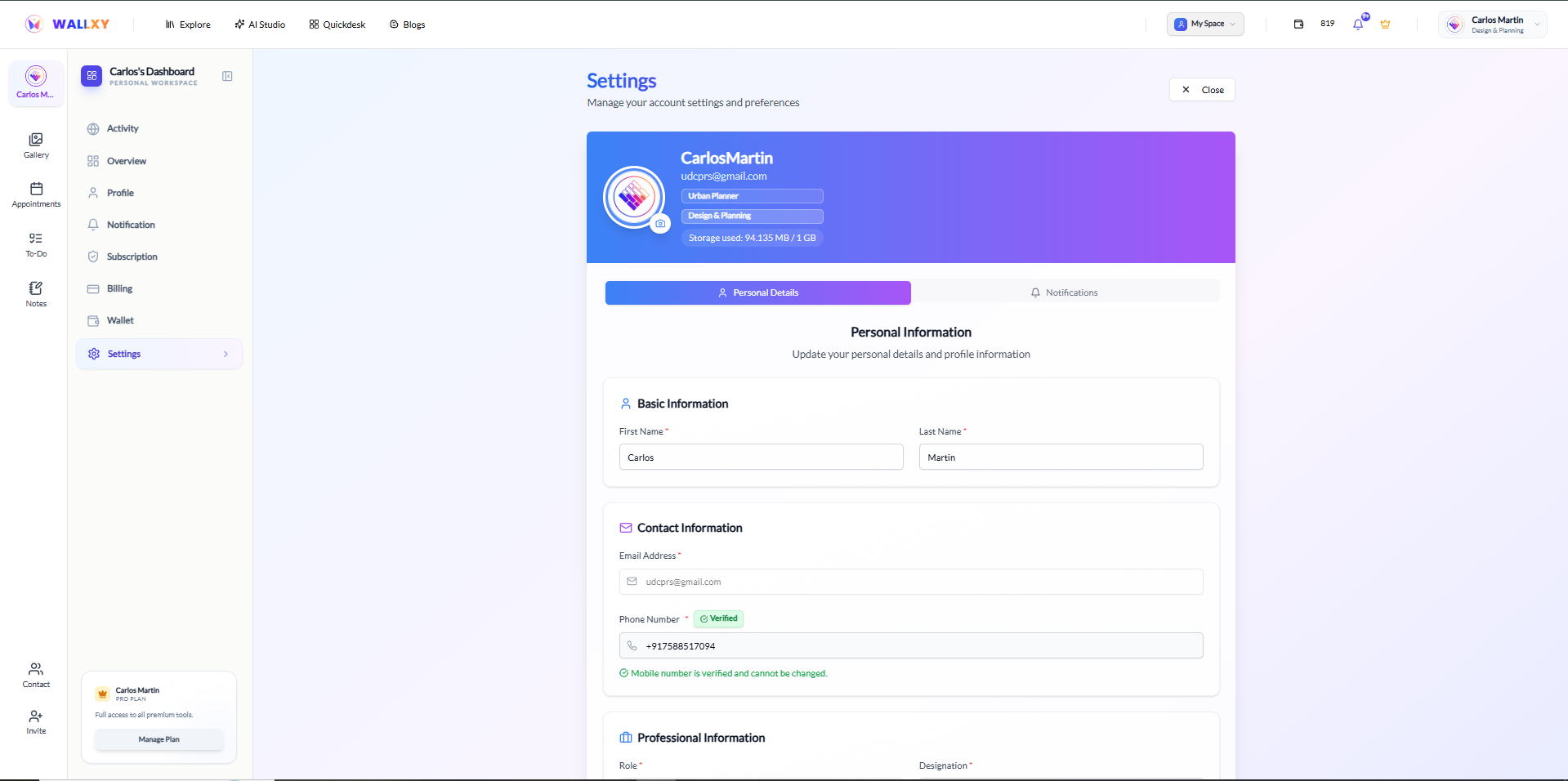Click the notification bell in header
Screen dimensions: 1568x781
[1358, 25]
